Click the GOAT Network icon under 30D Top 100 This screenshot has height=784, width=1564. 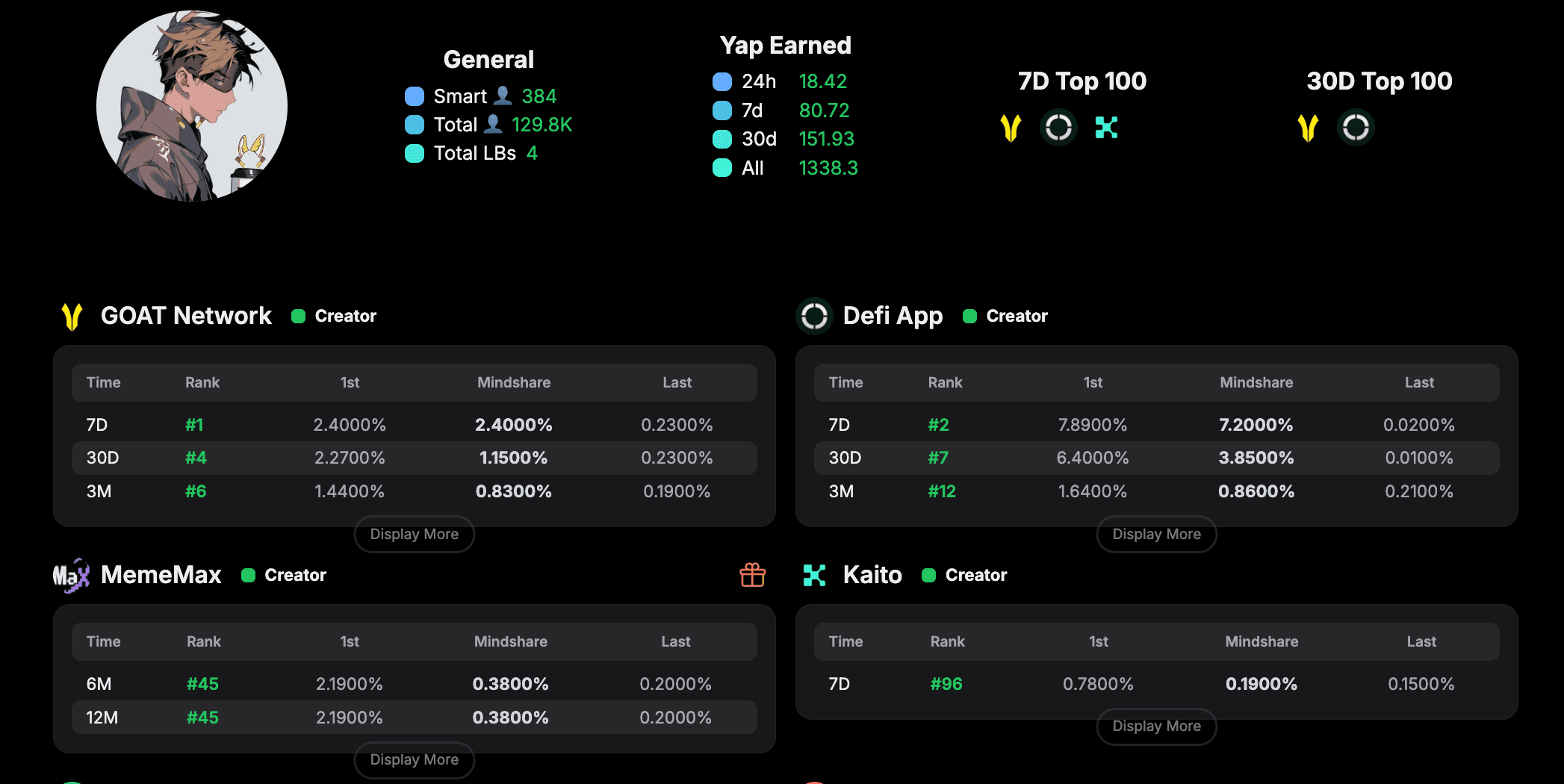(x=1308, y=128)
